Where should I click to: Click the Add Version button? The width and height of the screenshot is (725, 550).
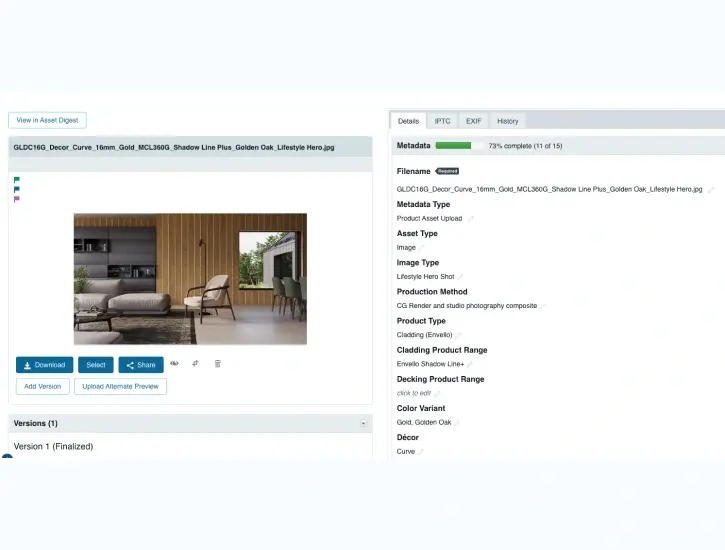(x=43, y=386)
